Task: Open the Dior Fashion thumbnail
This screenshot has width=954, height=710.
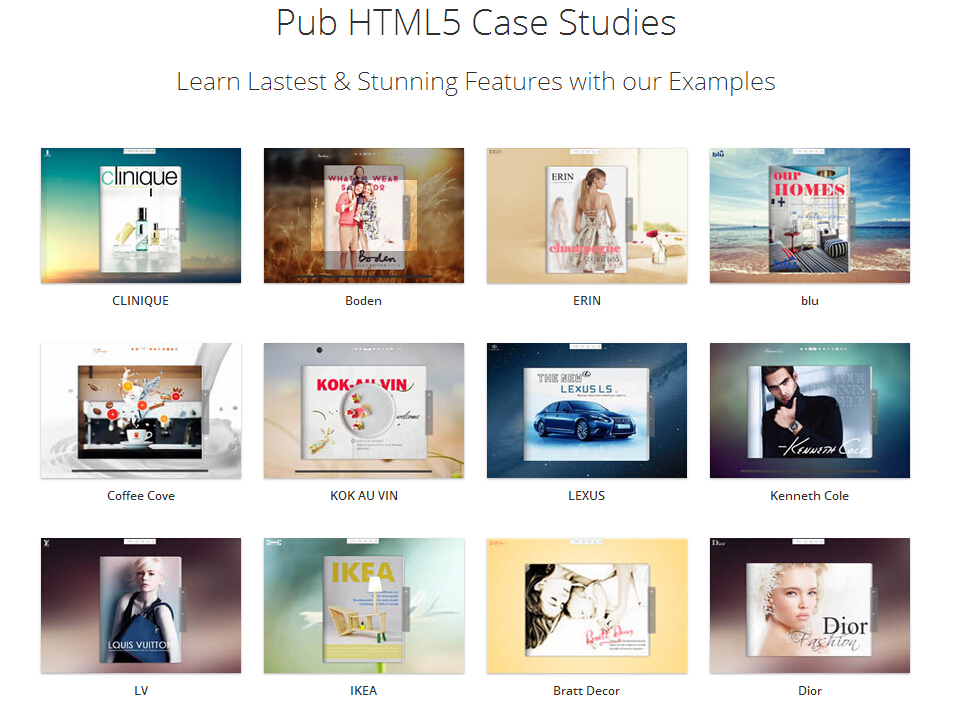Action: pyautogui.click(x=810, y=605)
